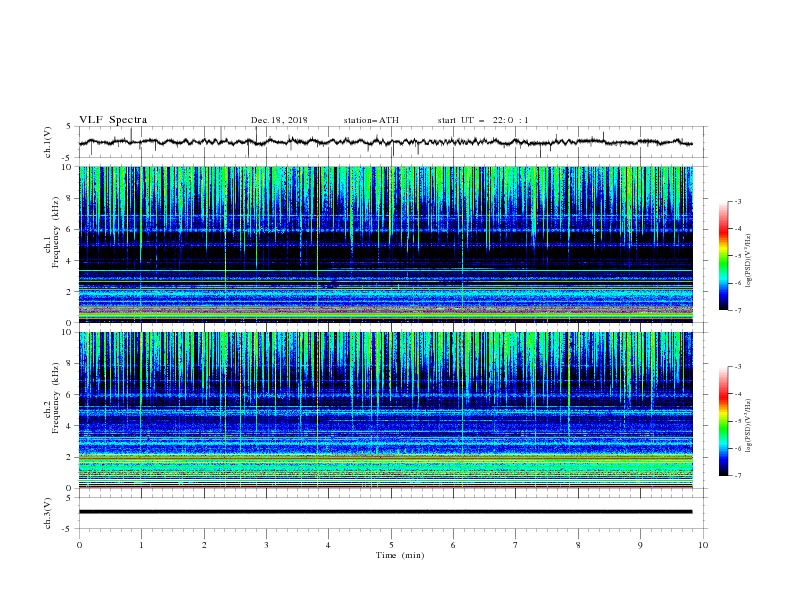This screenshot has width=792, height=612.
Task: Click the "-3" tick on ch.1 colorbar
Action: (x=737, y=201)
